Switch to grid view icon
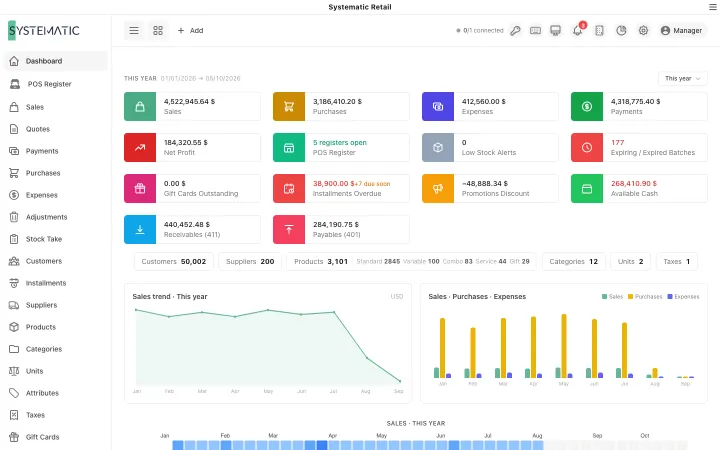The width and height of the screenshot is (720, 450). 158,30
